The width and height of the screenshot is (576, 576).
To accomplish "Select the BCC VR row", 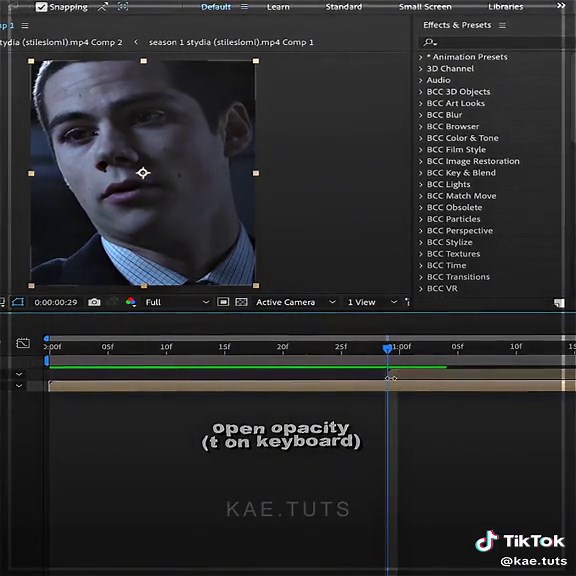I will pyautogui.click(x=438, y=288).
